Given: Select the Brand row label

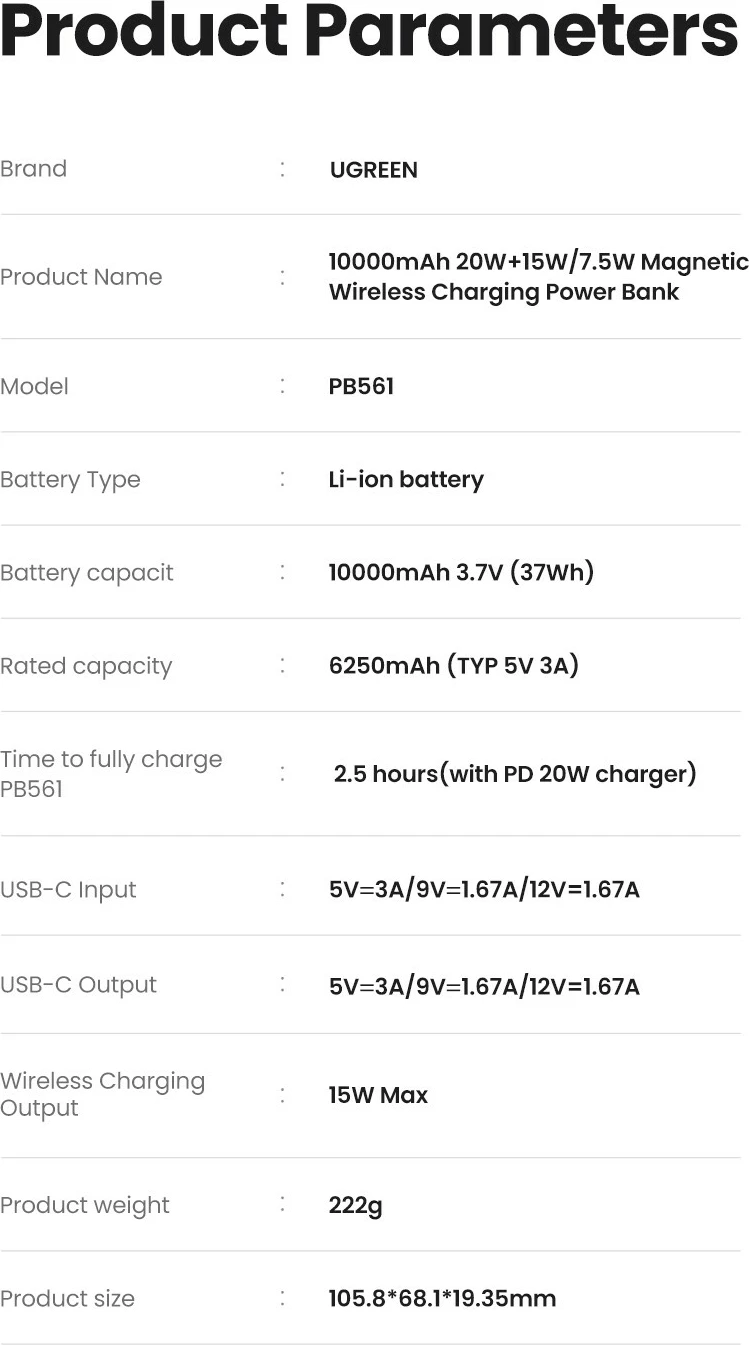Looking at the screenshot, I should pos(34,169).
